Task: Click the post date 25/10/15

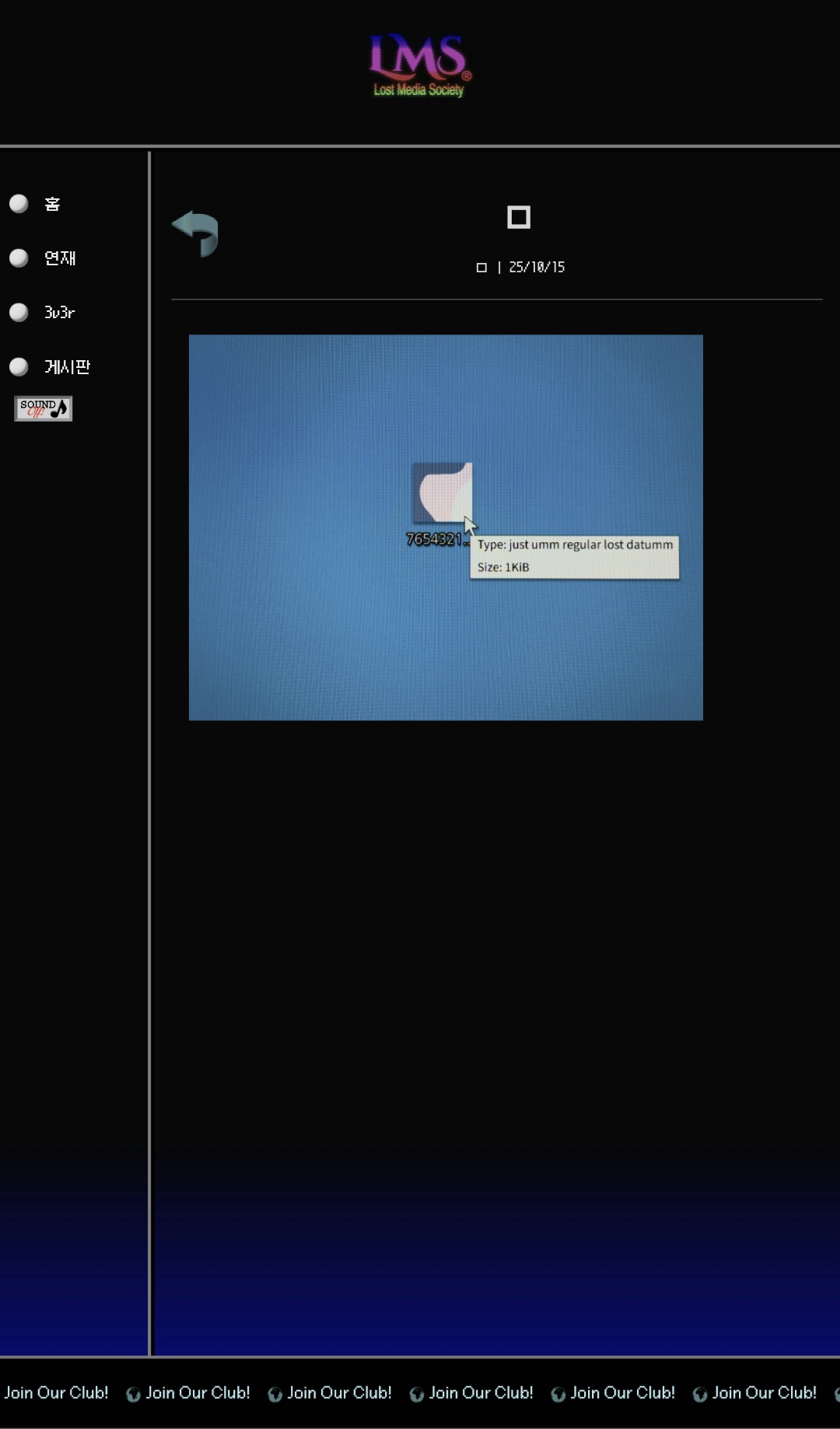Action: click(x=537, y=268)
